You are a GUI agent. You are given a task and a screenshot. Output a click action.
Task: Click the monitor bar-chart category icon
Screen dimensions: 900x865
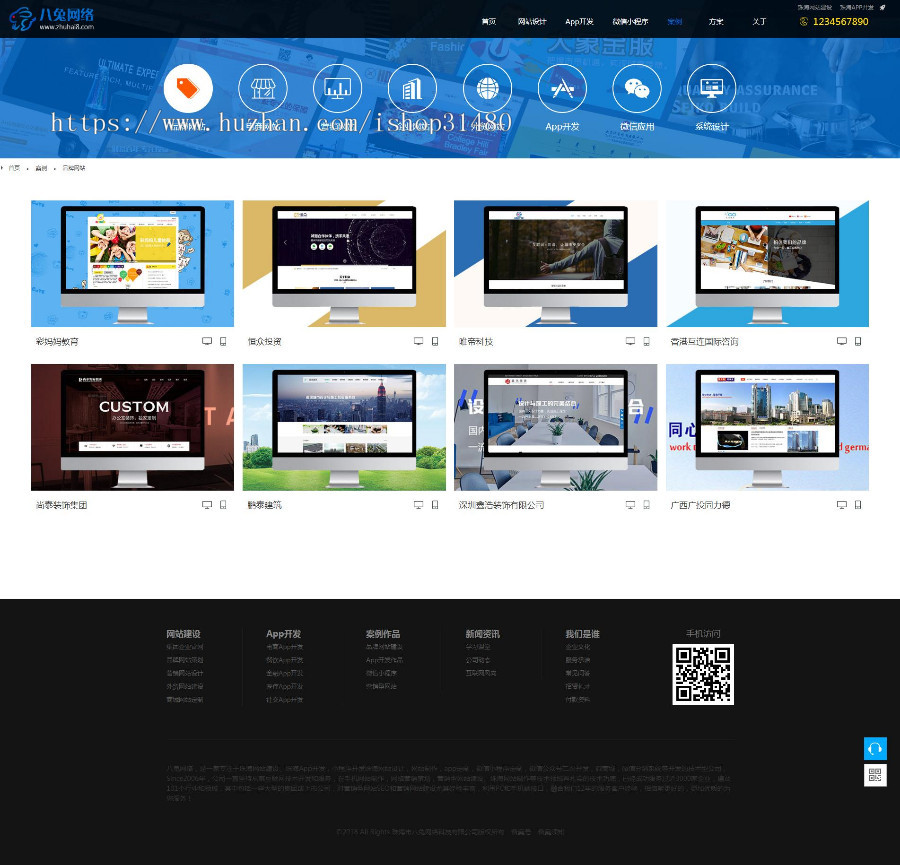[x=338, y=88]
